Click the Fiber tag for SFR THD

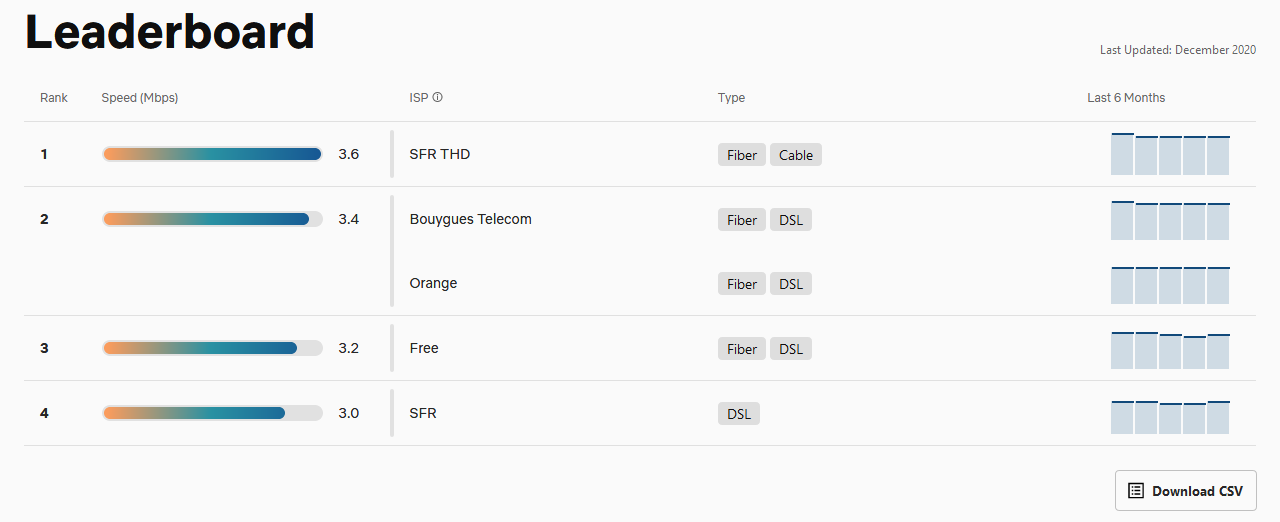coord(741,155)
